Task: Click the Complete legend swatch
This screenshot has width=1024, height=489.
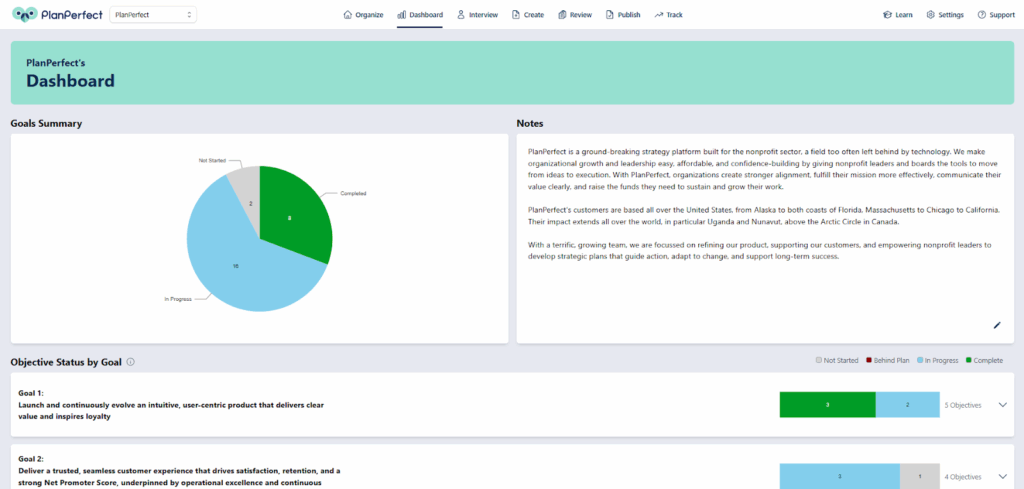Action: [968, 360]
